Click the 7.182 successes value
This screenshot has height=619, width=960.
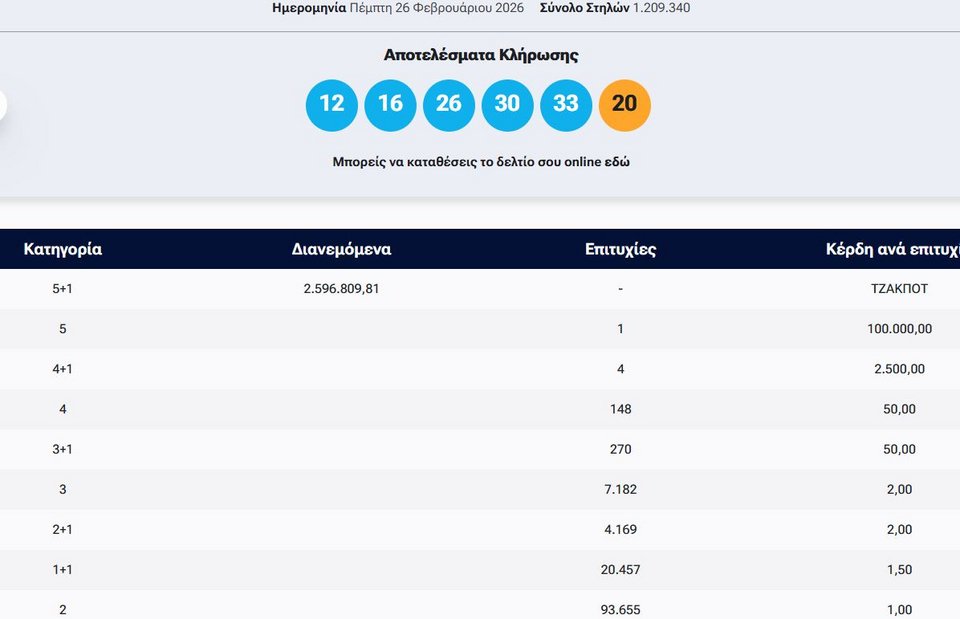click(x=620, y=490)
